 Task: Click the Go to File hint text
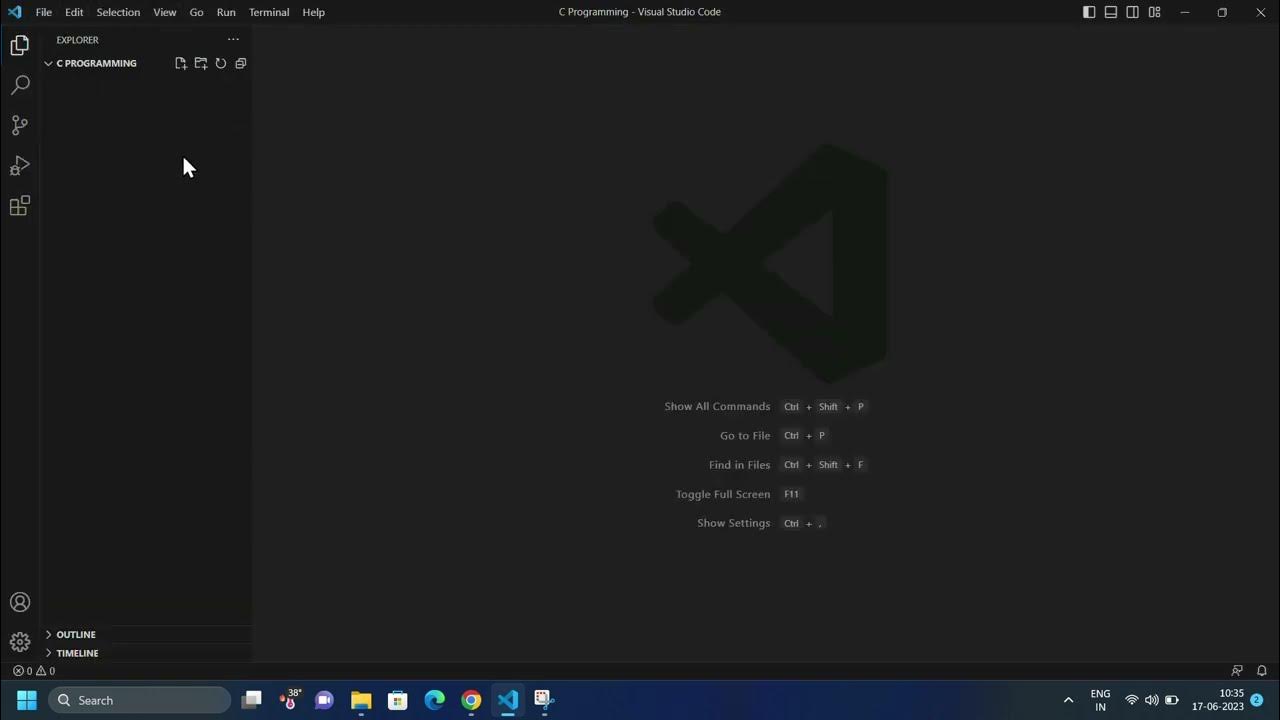coord(745,436)
